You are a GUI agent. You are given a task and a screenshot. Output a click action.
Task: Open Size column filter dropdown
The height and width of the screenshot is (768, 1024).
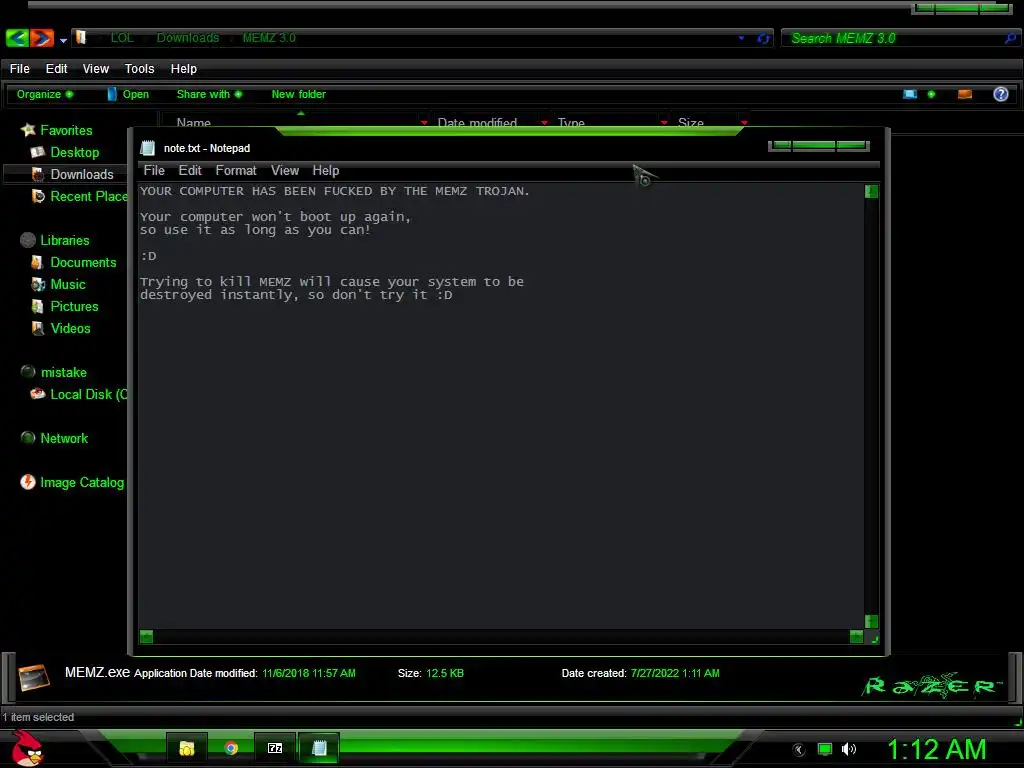point(744,122)
